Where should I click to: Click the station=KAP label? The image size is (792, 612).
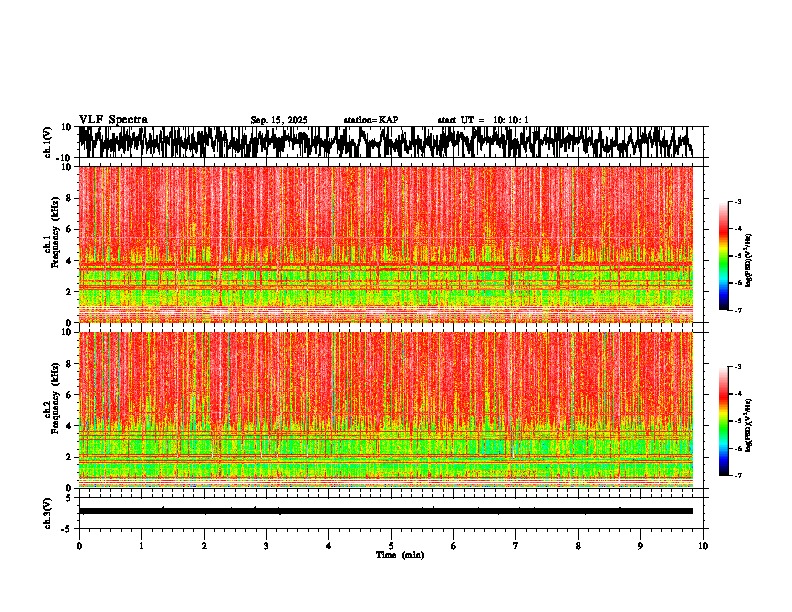[x=371, y=120]
